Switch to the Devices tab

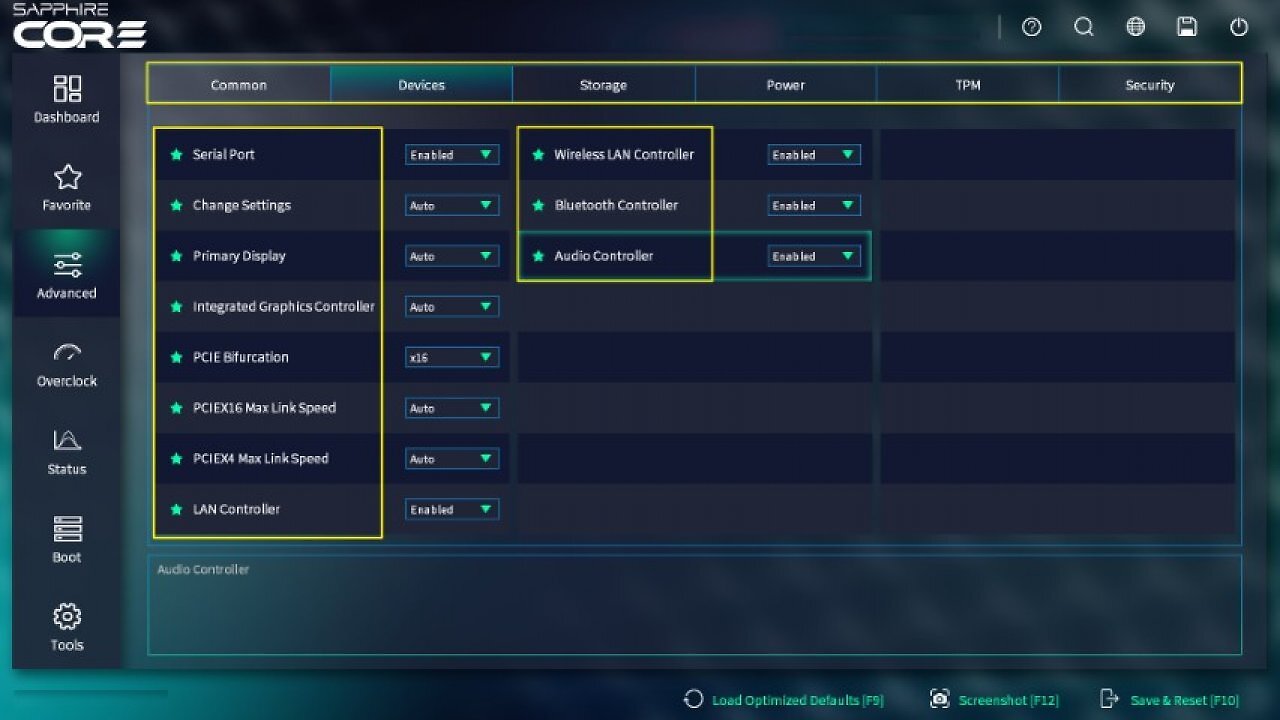[x=421, y=84]
